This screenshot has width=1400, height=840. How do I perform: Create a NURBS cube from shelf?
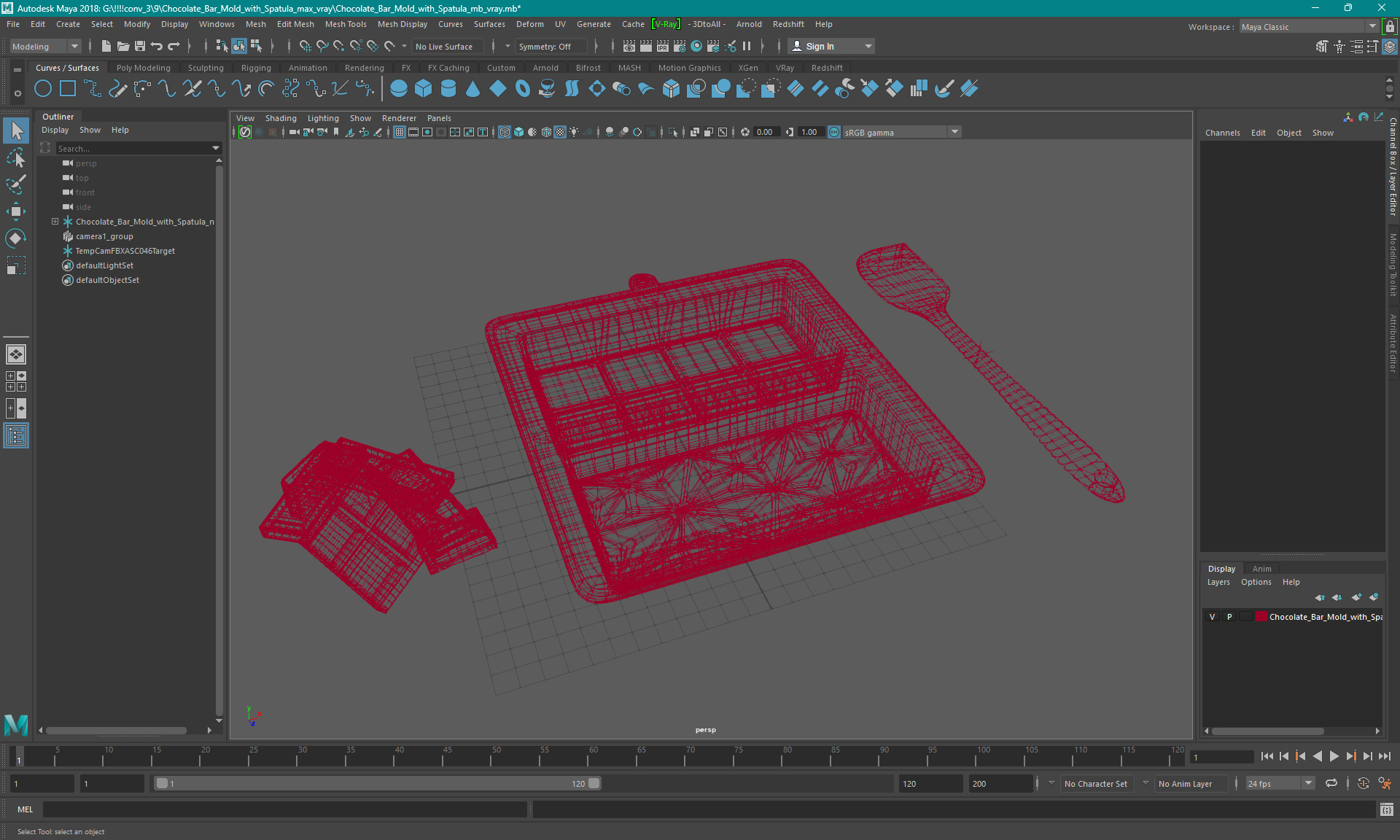pos(424,89)
